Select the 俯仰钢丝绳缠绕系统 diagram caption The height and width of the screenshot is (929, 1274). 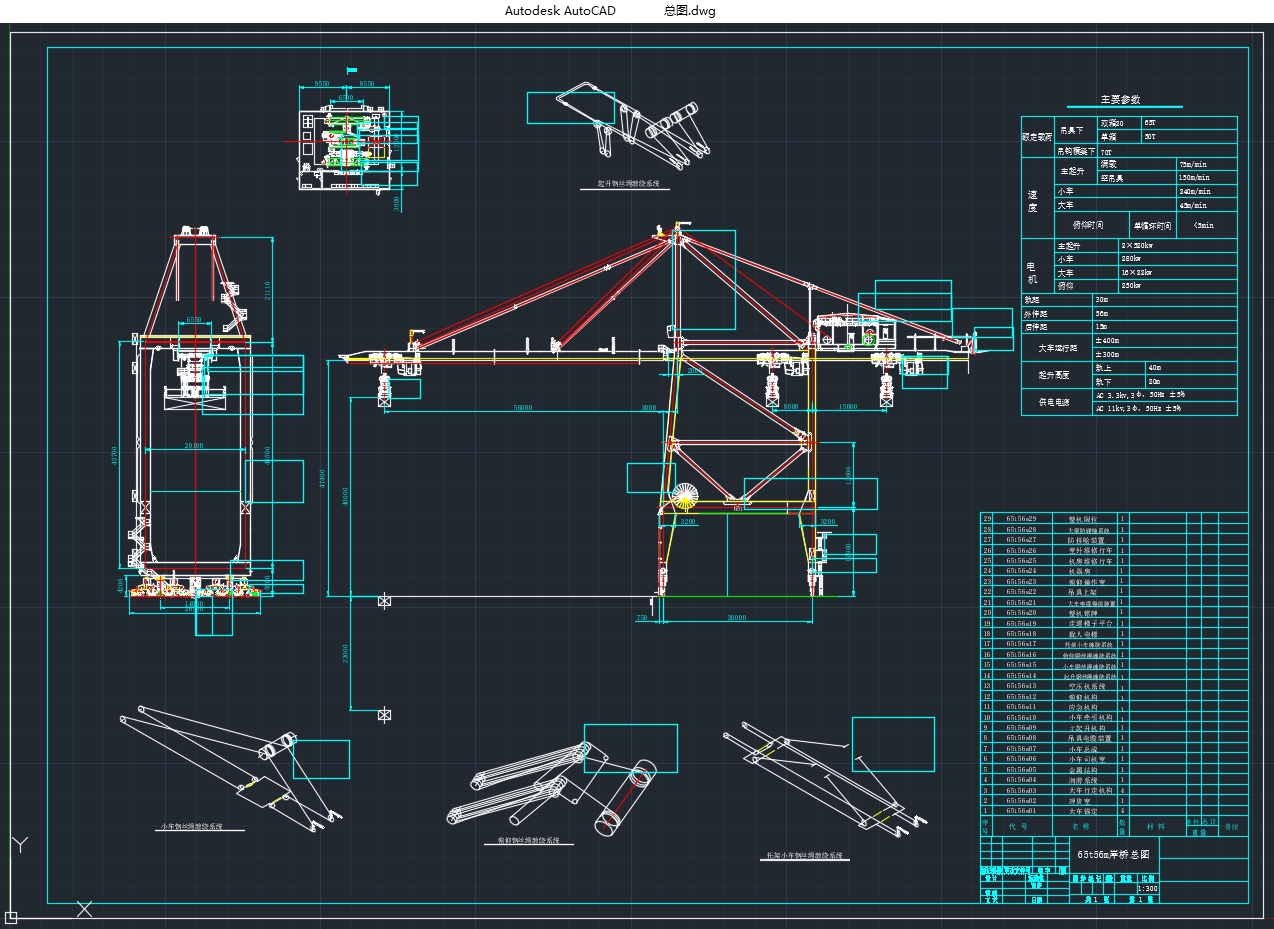528,841
